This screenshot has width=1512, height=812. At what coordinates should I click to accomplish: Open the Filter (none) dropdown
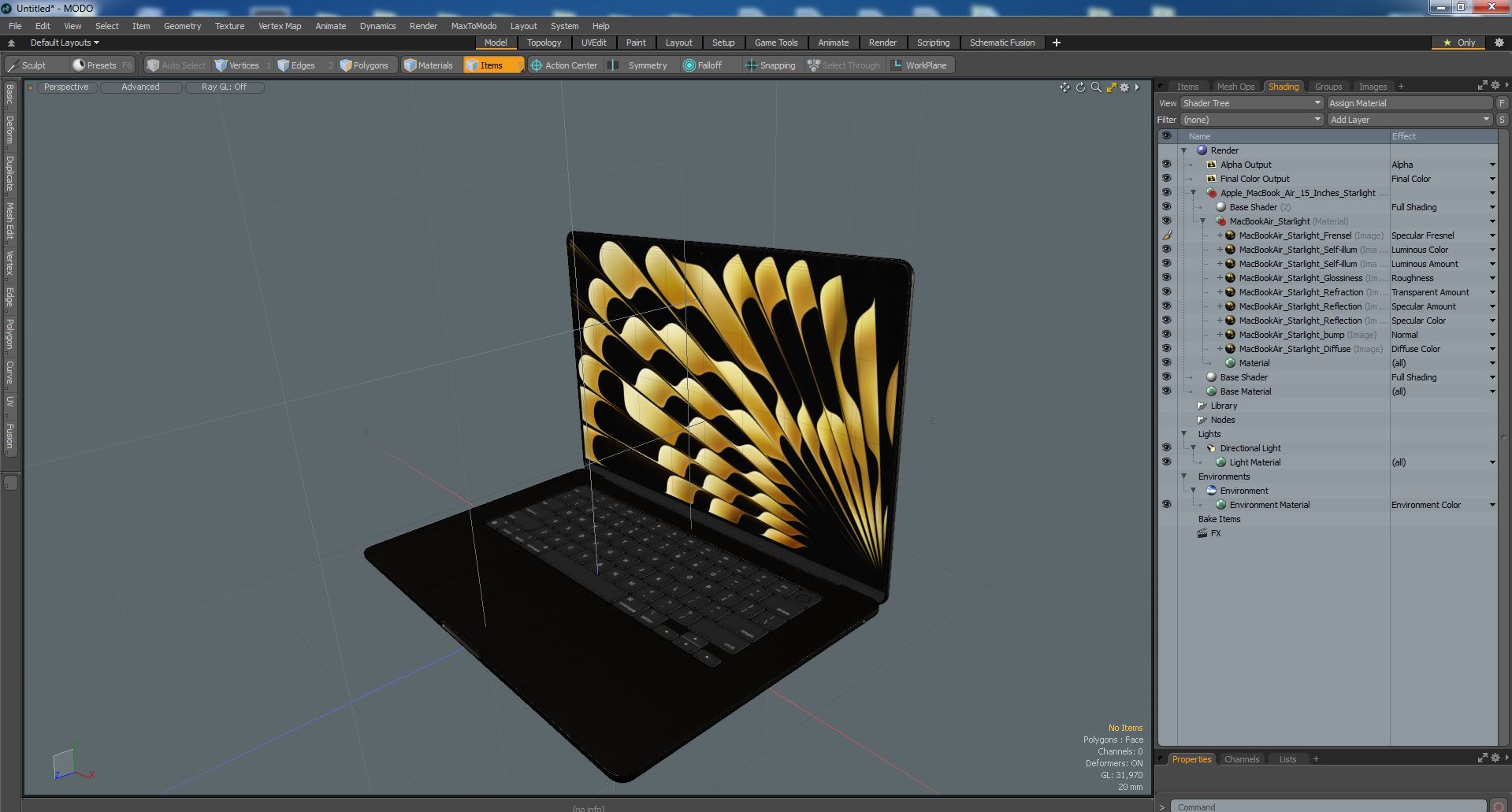pos(1251,120)
